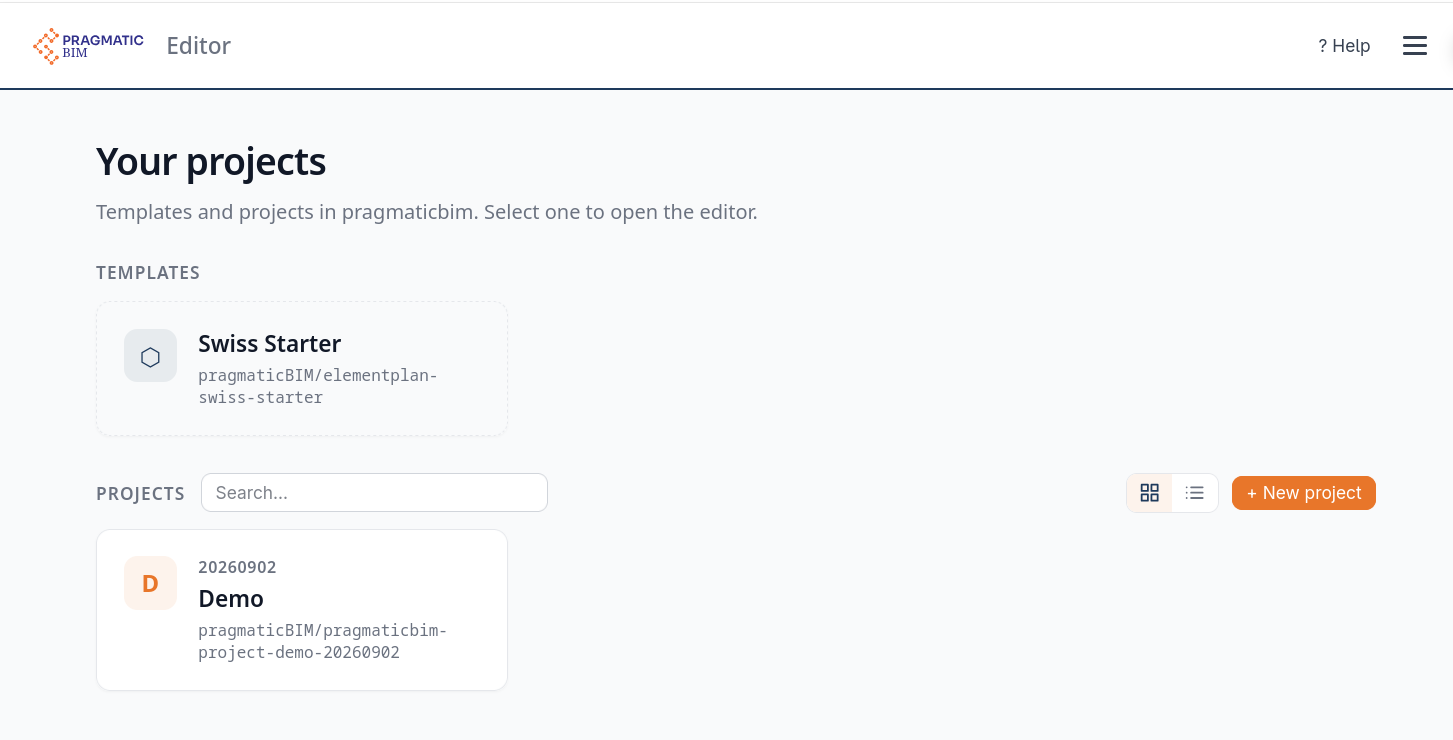Open the Help link
This screenshot has height=740, width=1453.
(1344, 46)
